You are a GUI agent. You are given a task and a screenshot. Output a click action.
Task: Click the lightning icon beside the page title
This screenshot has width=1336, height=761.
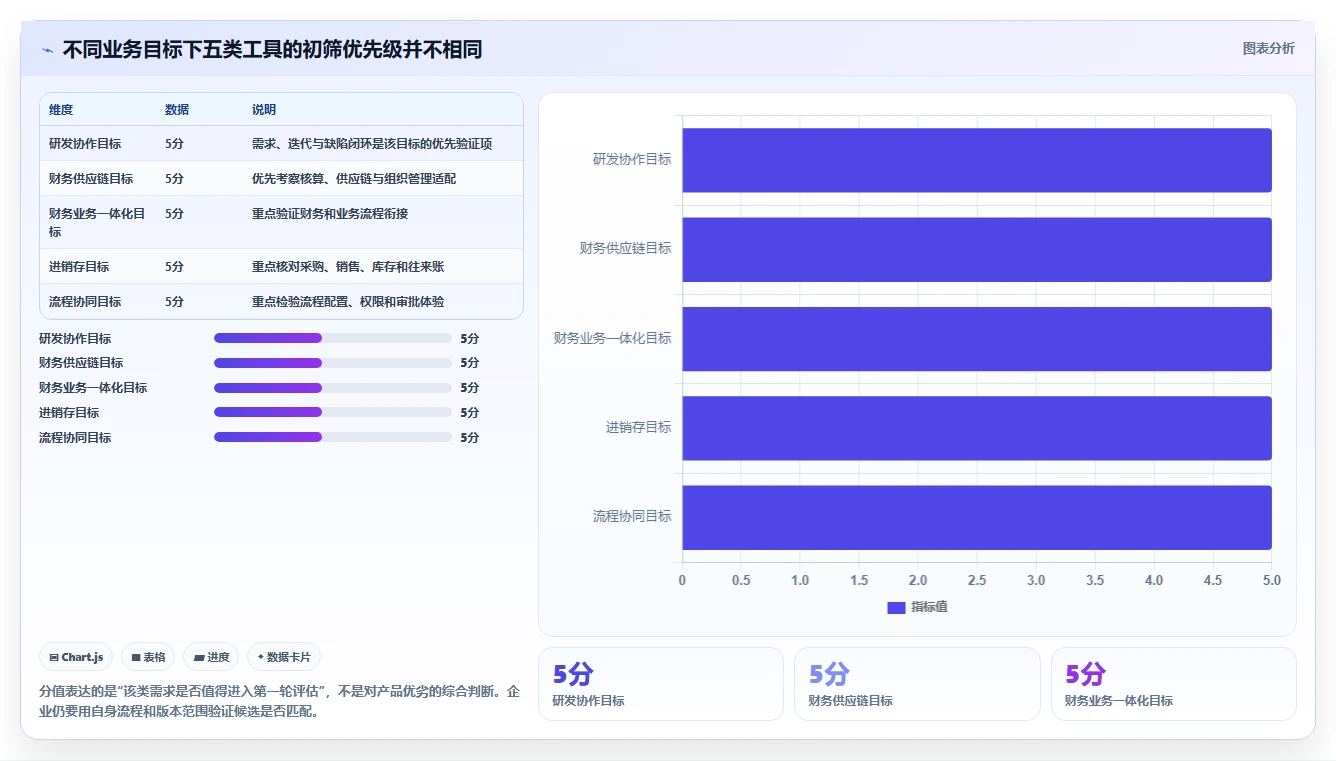click(x=47, y=50)
